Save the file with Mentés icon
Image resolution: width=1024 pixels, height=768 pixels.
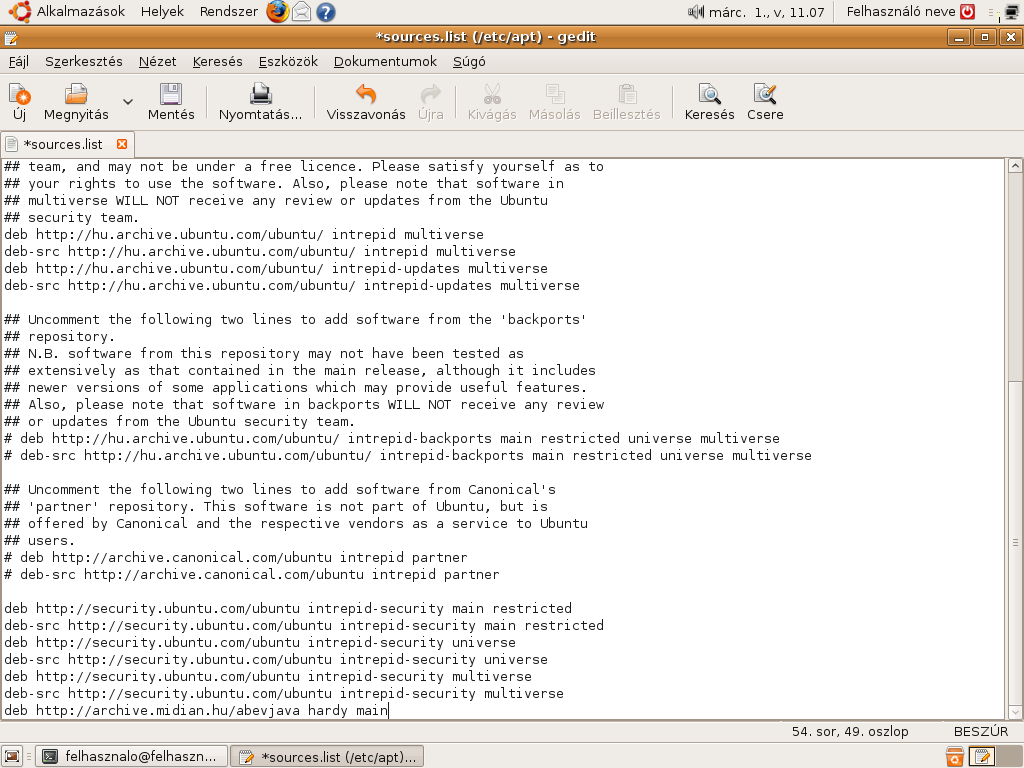click(x=171, y=102)
